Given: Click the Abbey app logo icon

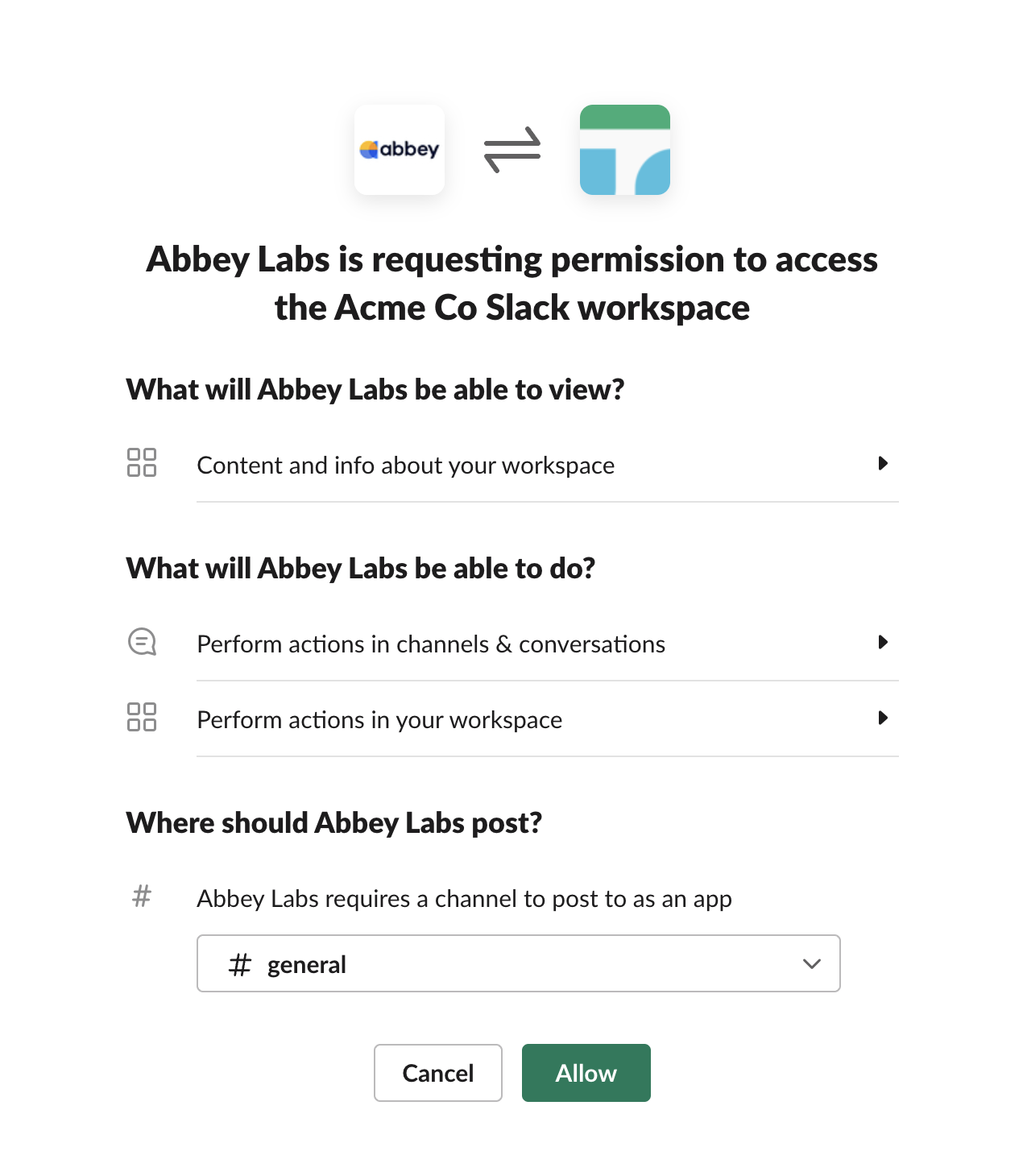Looking at the screenshot, I should [400, 150].
